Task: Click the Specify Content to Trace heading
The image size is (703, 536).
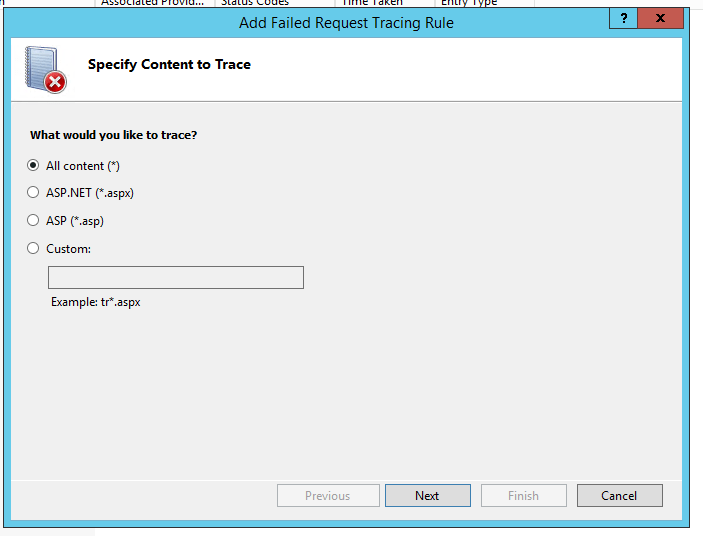Action: [x=169, y=65]
